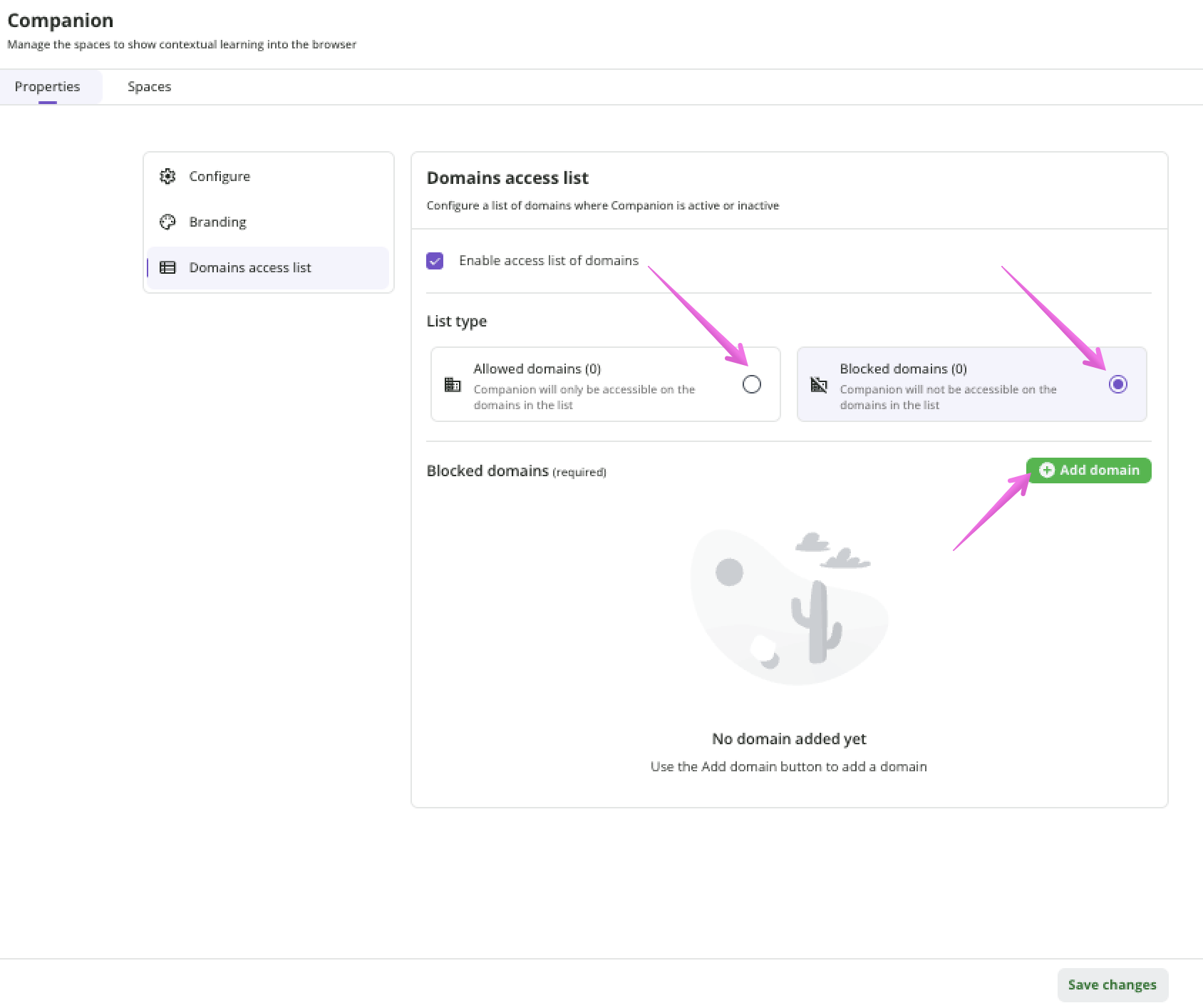
Task: Save changes at the bottom
Action: click(1112, 984)
